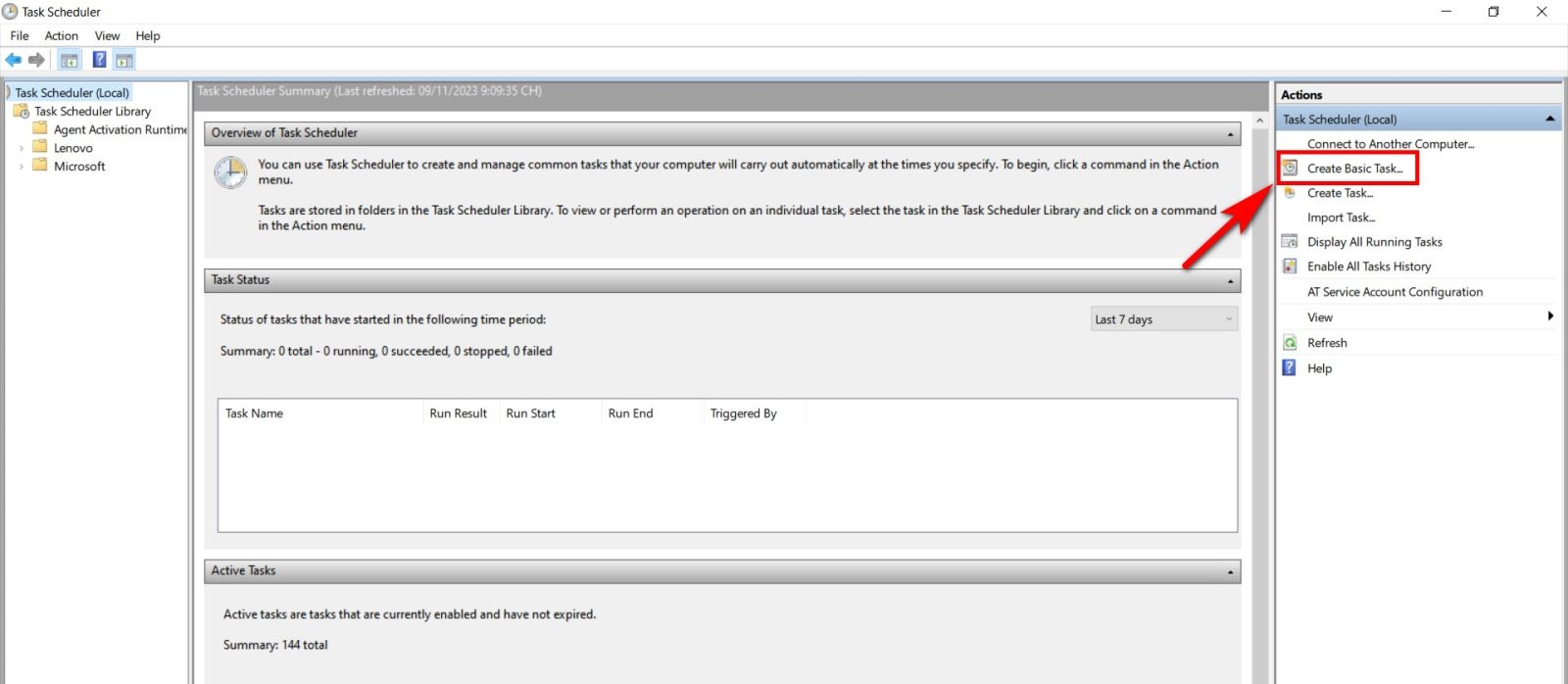This screenshot has width=1568, height=684.
Task: Collapse the Task Status section
Action: (x=1231, y=280)
